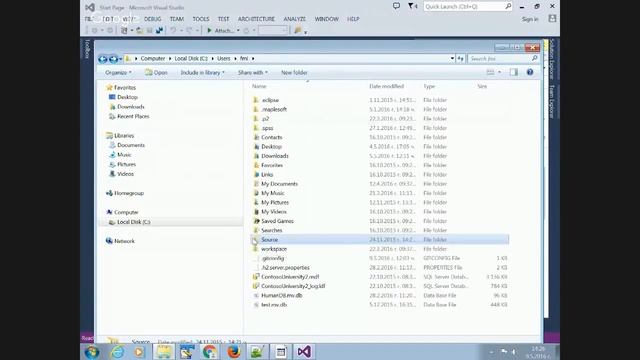Image resolution: width=640 pixels, height=360 pixels.
Task: Select the .maplesoft folder
Action: click(274, 109)
